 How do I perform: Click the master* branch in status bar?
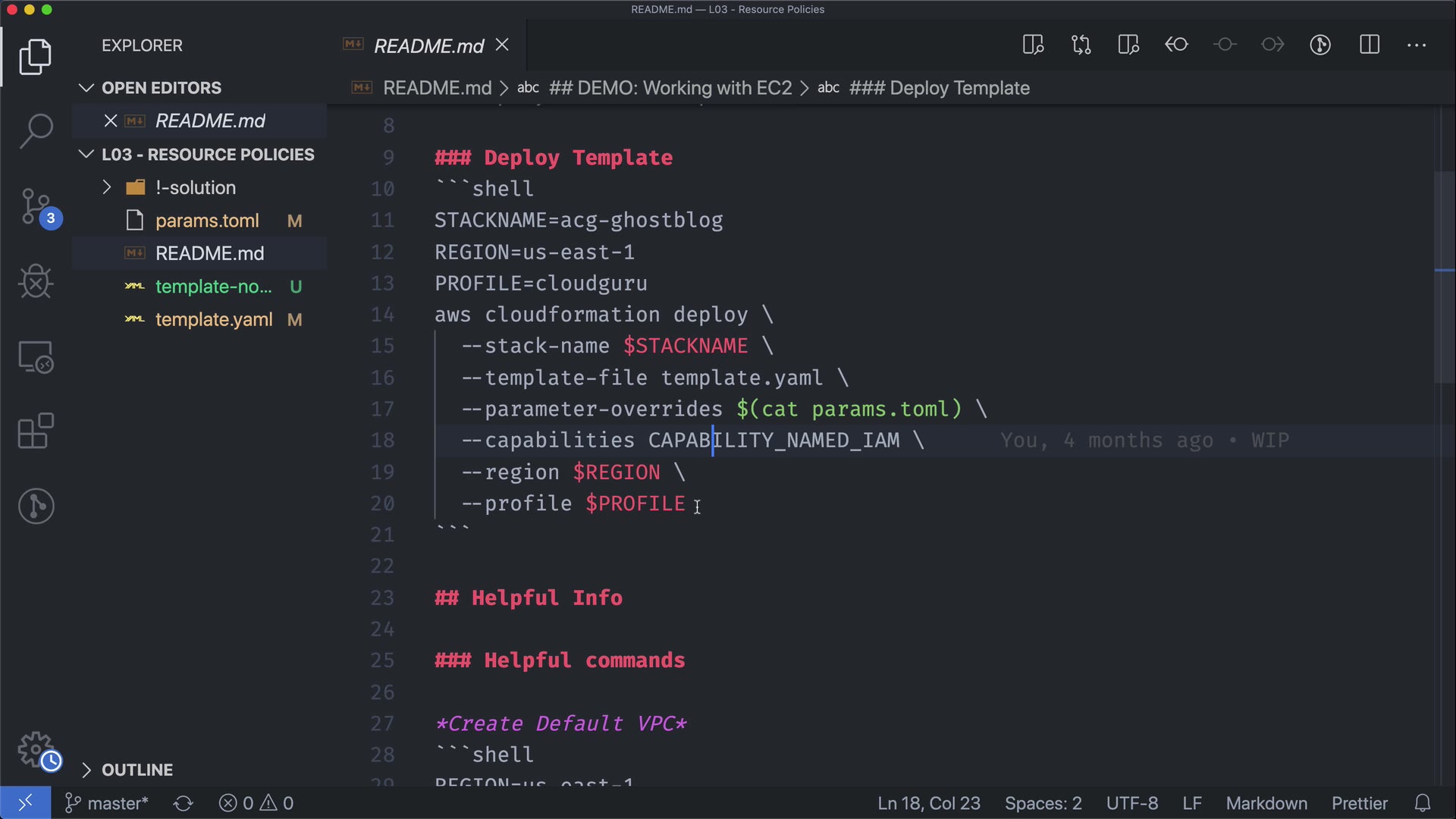tap(106, 803)
